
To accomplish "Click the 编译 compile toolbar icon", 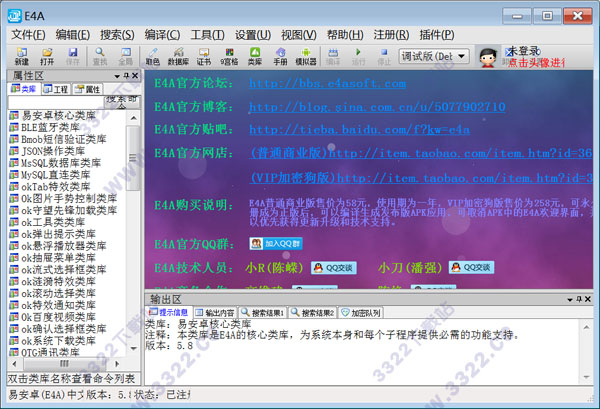I will coord(333,56).
